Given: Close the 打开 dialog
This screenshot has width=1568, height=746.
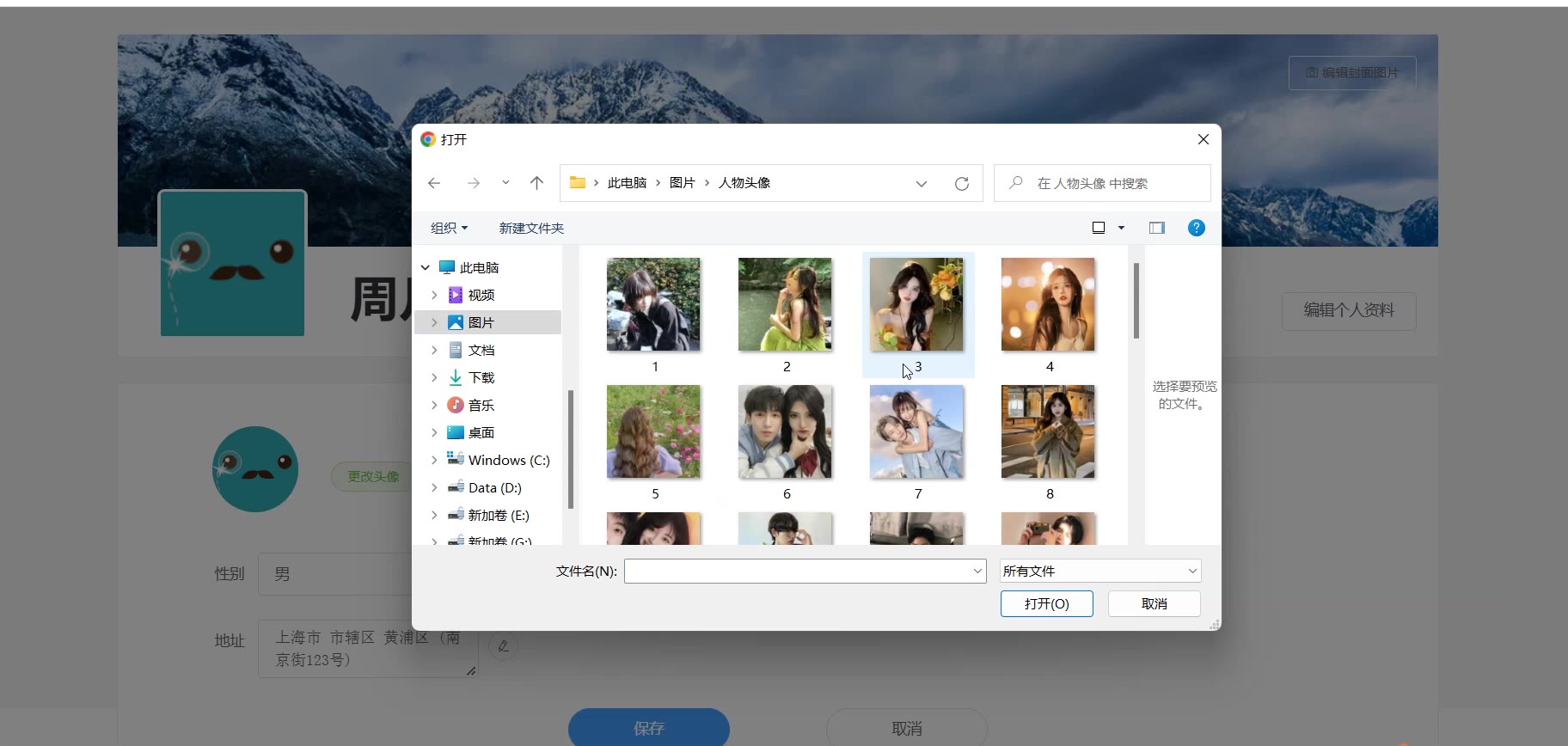Looking at the screenshot, I should (1204, 139).
